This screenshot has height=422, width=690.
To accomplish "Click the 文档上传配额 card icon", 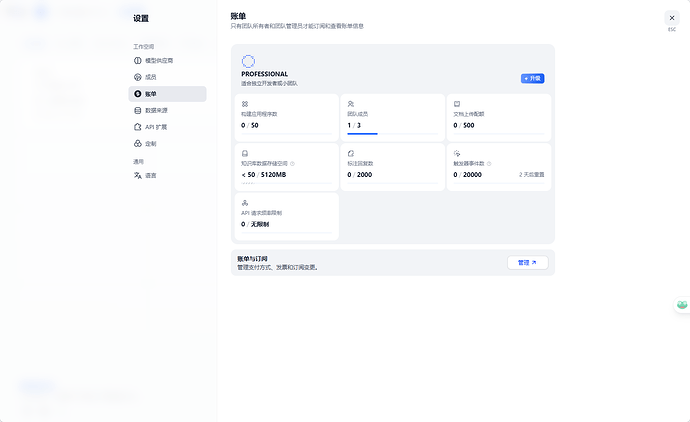I will point(457,104).
